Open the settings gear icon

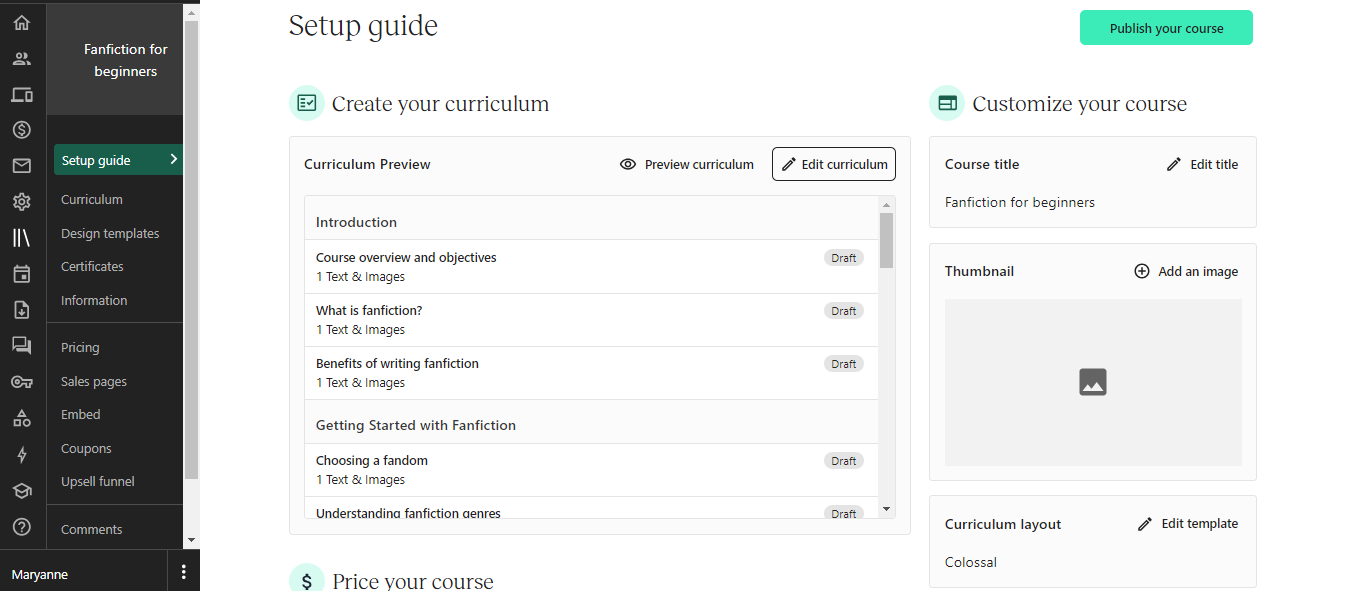(21, 202)
